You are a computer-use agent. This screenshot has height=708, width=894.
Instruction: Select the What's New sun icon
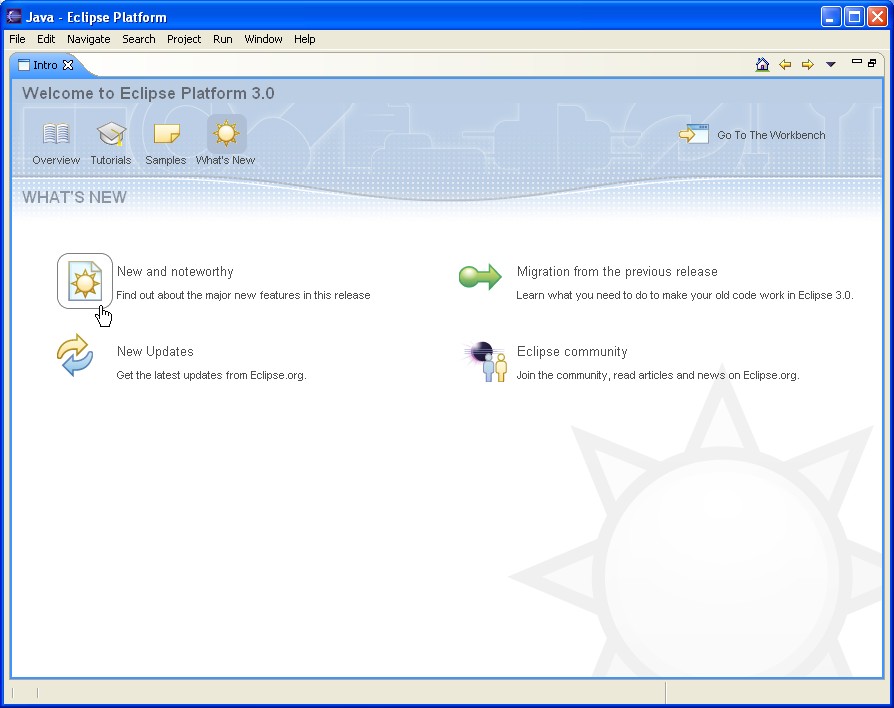coord(226,133)
